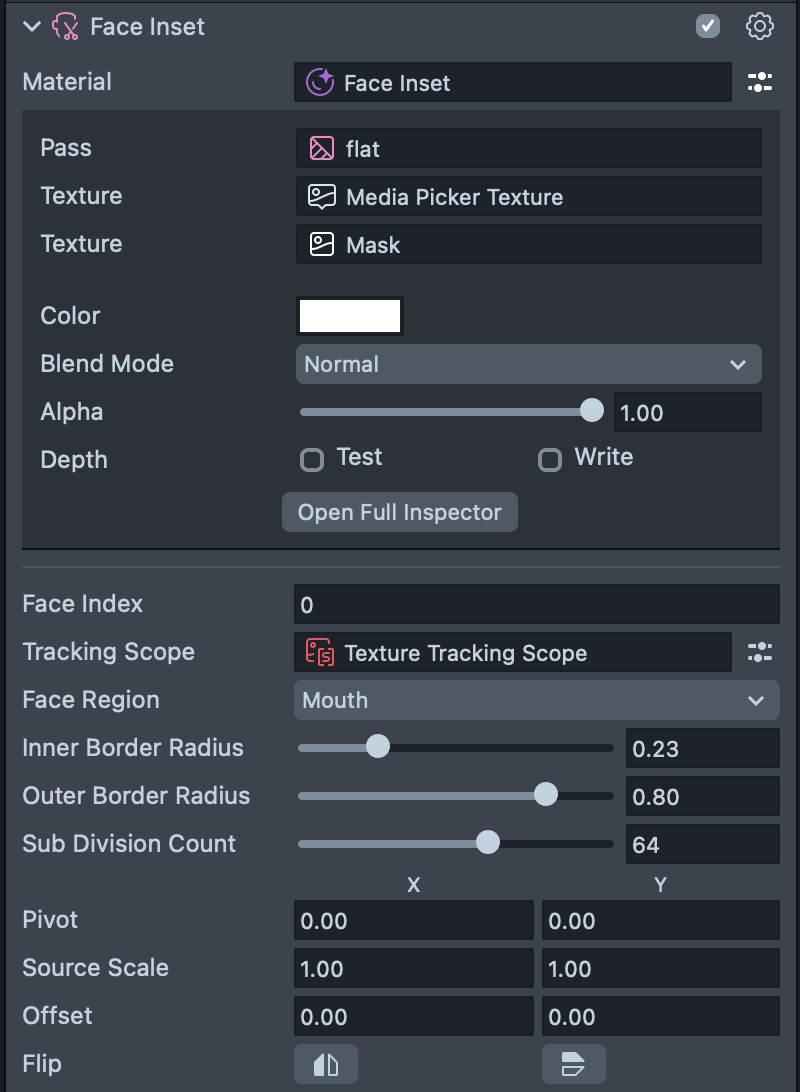Open the Face Region Mouth dropdown
Viewport: 800px width, 1092px height.
(536, 700)
